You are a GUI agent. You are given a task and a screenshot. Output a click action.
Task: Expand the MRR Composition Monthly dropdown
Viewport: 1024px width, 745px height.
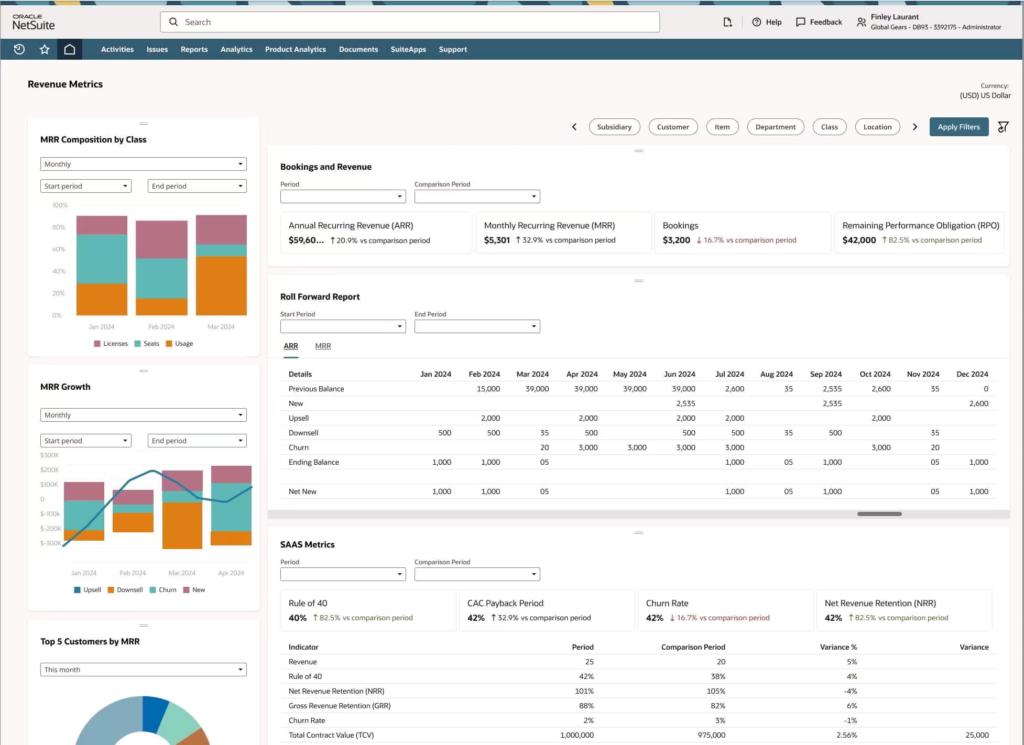(143, 164)
